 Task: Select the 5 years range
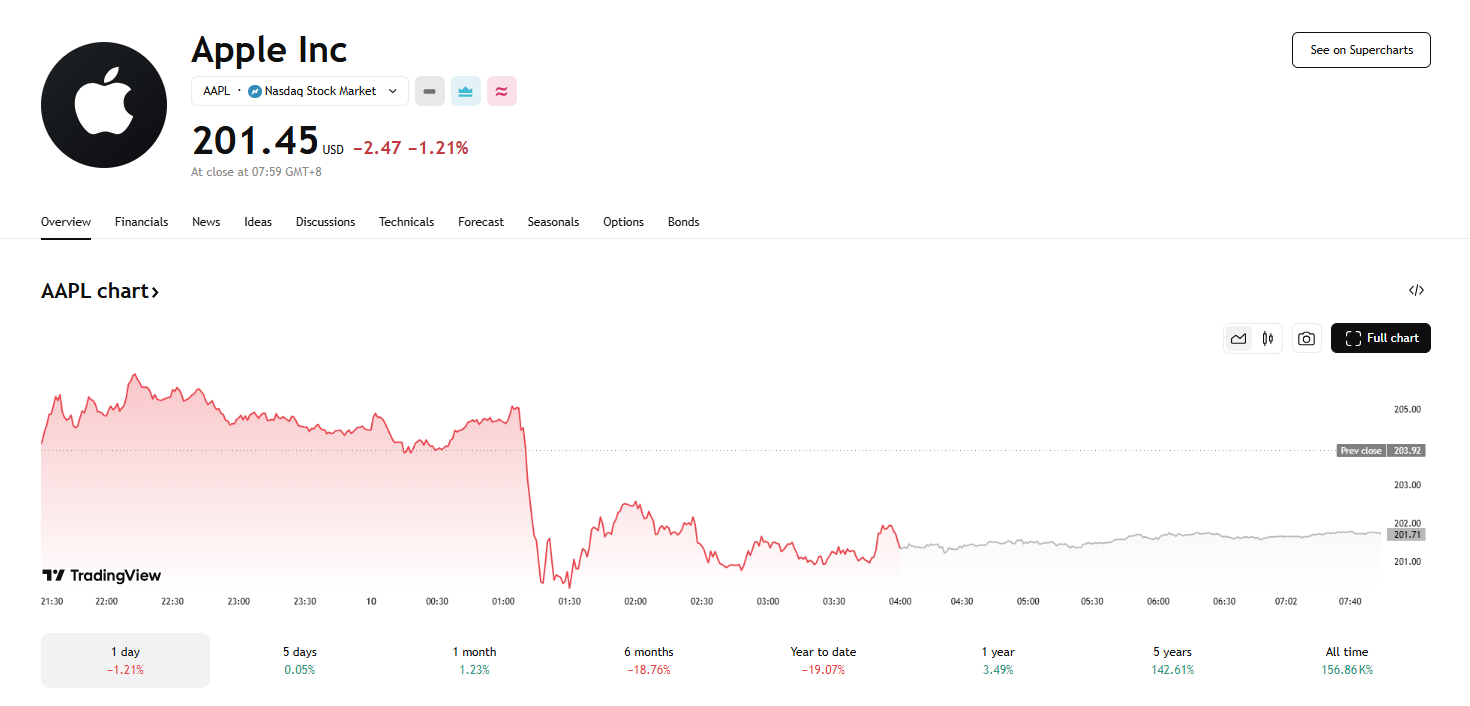[1172, 660]
